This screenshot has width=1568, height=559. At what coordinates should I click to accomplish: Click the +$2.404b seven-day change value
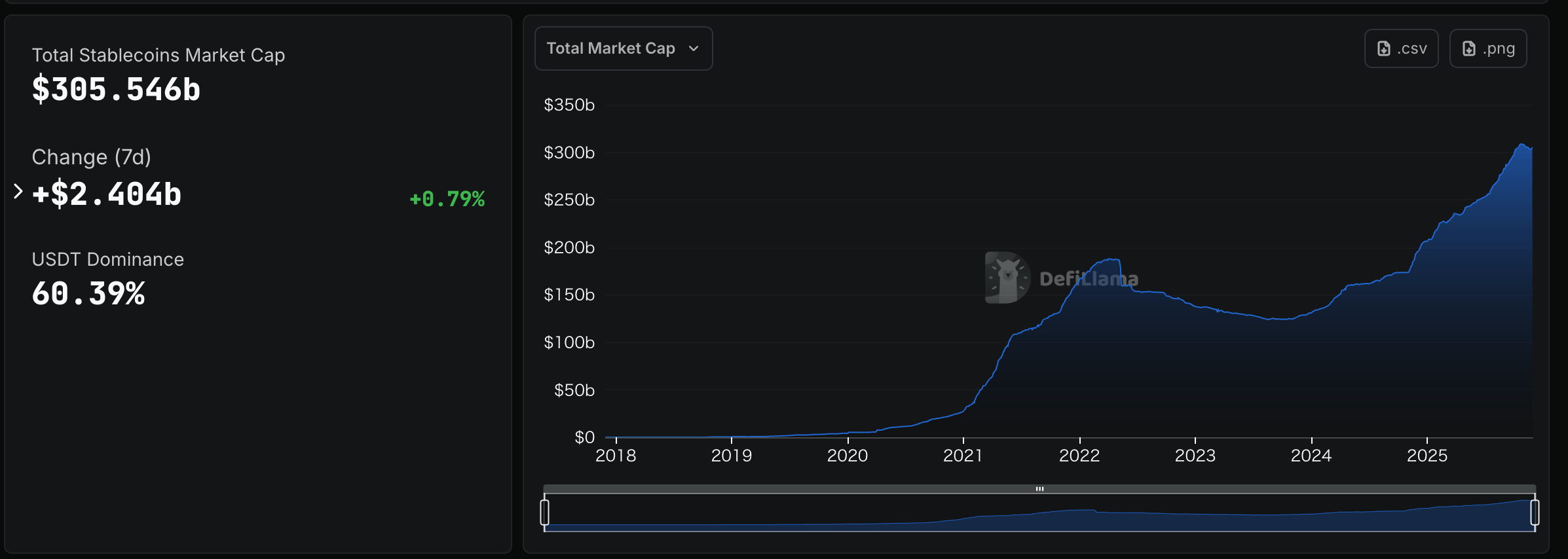coord(107,194)
